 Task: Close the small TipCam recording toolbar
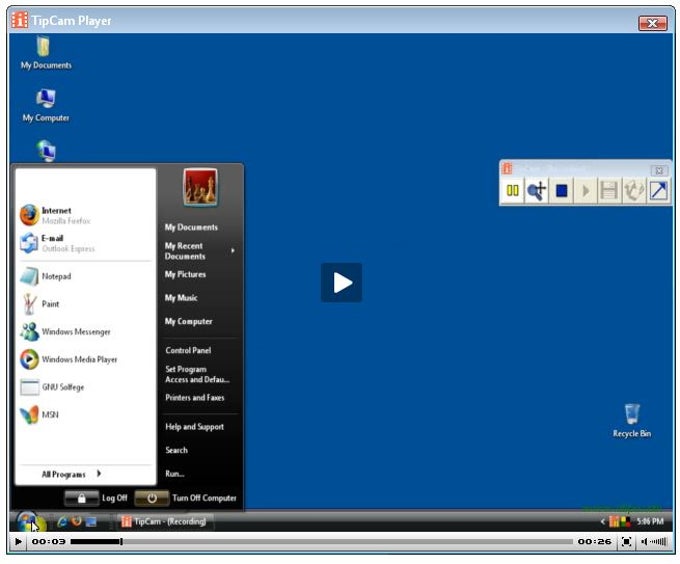point(659,170)
